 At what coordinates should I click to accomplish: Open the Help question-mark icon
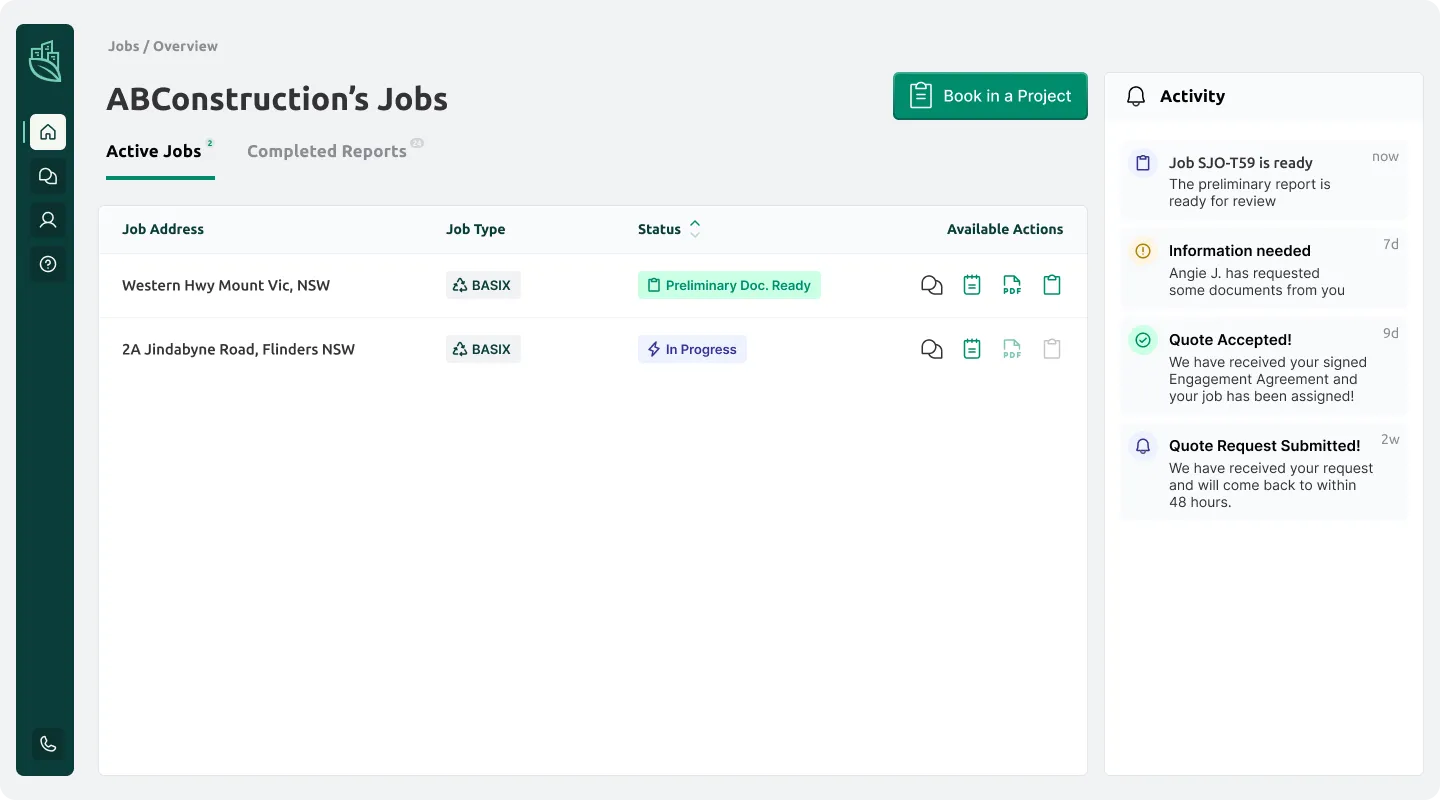[47, 263]
